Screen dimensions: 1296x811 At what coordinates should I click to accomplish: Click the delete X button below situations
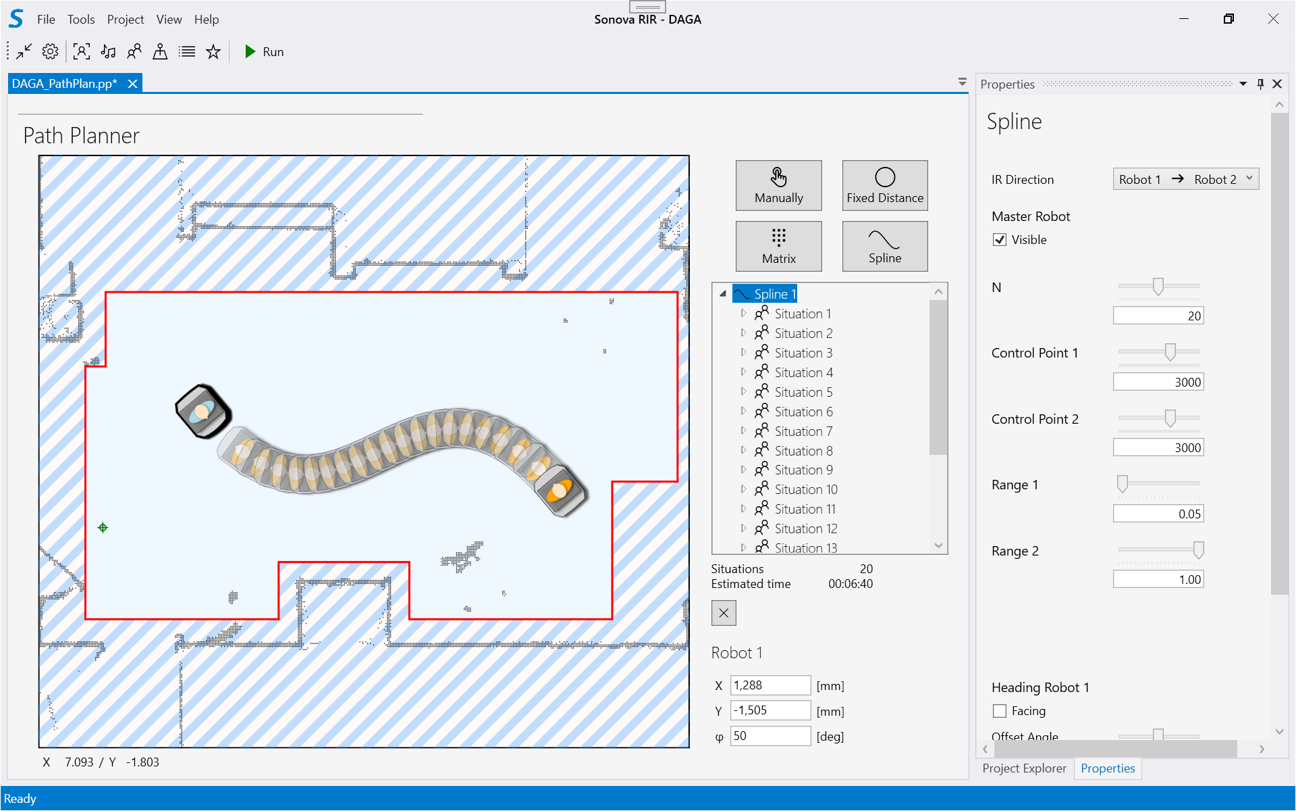(723, 613)
